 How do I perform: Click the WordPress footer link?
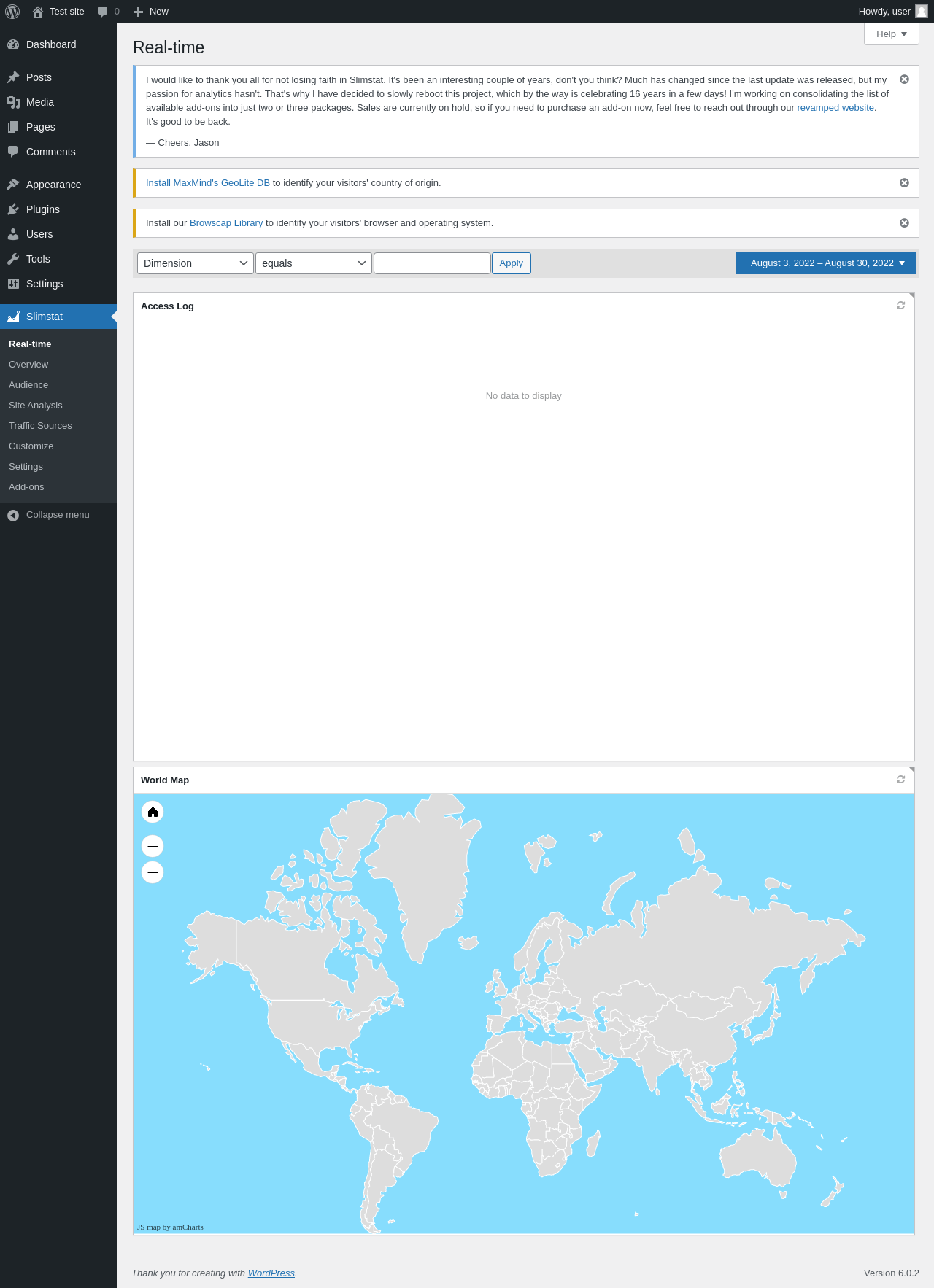(x=271, y=1273)
